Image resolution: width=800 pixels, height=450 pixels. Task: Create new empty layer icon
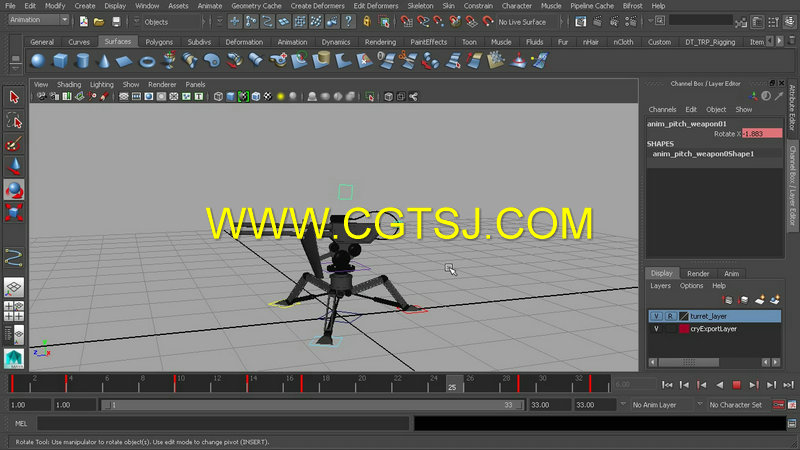click(x=759, y=300)
